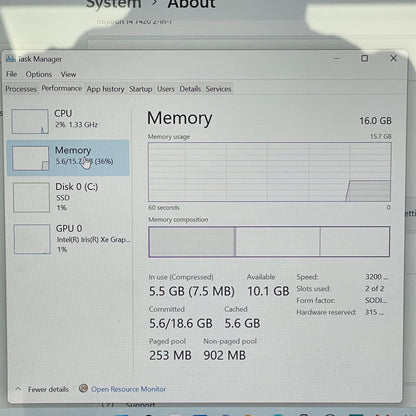Click the 5.6 GB Cached value
The width and height of the screenshot is (416, 416).
(x=242, y=323)
